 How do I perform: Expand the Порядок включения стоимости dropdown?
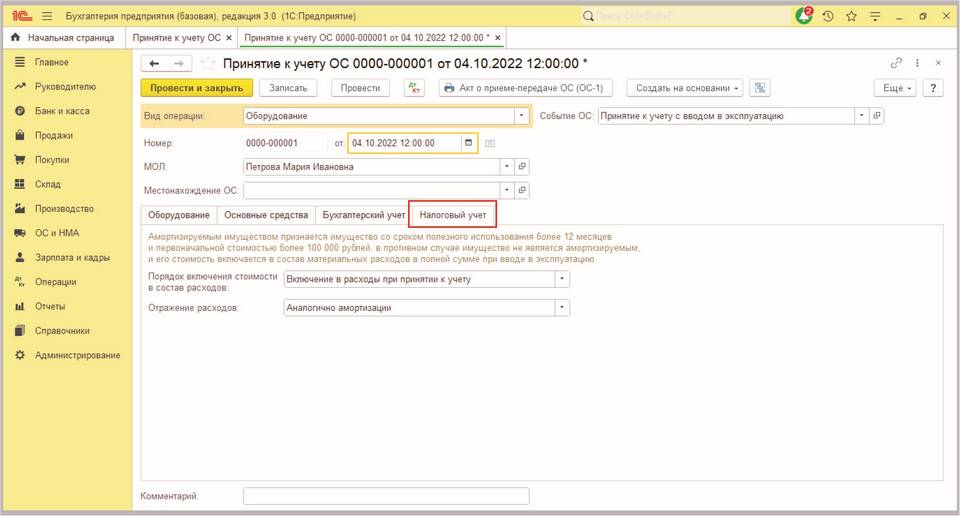click(x=562, y=279)
